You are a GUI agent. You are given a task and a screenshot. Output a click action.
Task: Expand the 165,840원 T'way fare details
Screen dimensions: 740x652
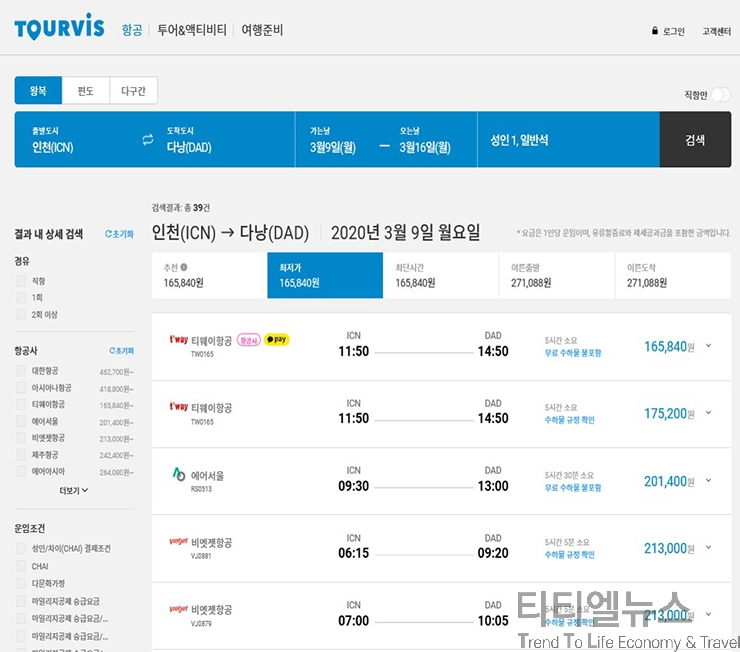[708, 346]
